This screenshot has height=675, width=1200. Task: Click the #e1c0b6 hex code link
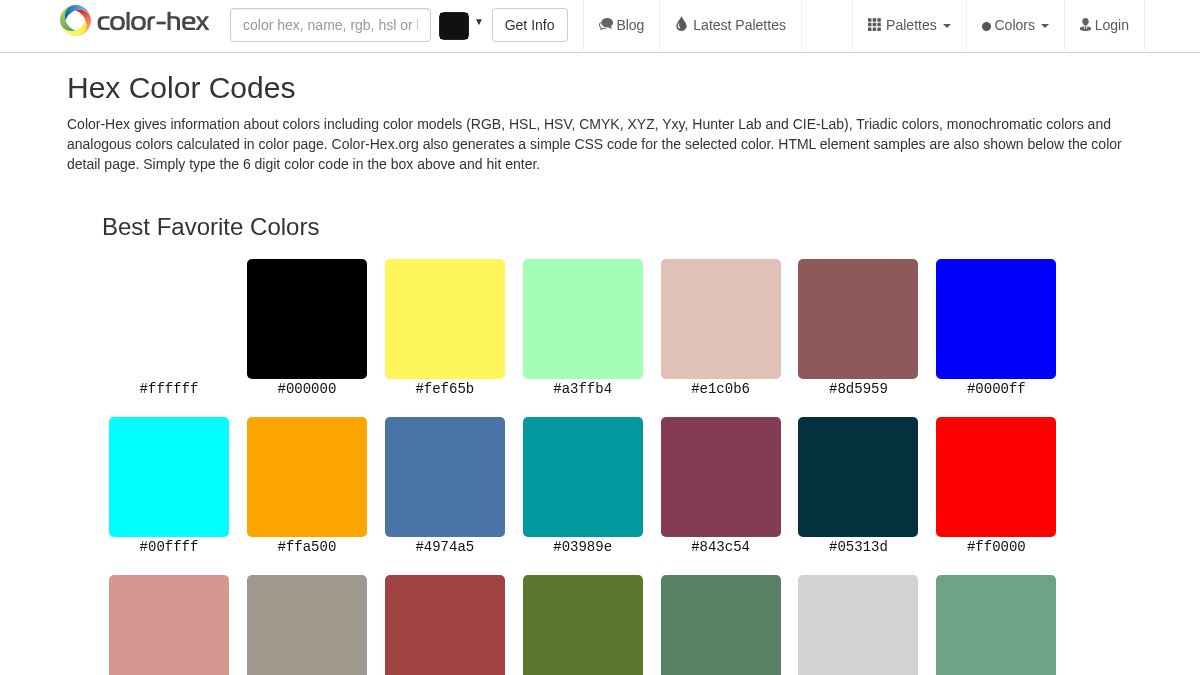tap(721, 389)
